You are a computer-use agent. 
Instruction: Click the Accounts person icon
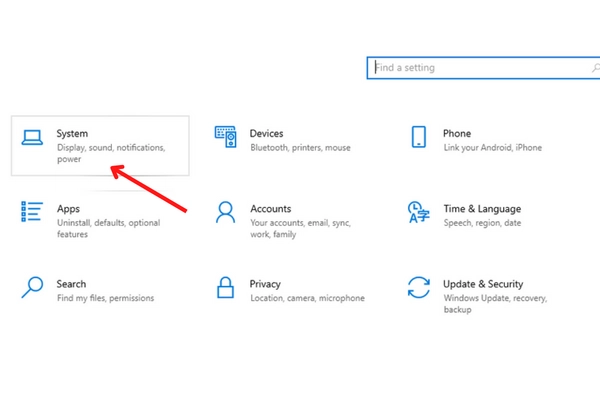pos(226,212)
